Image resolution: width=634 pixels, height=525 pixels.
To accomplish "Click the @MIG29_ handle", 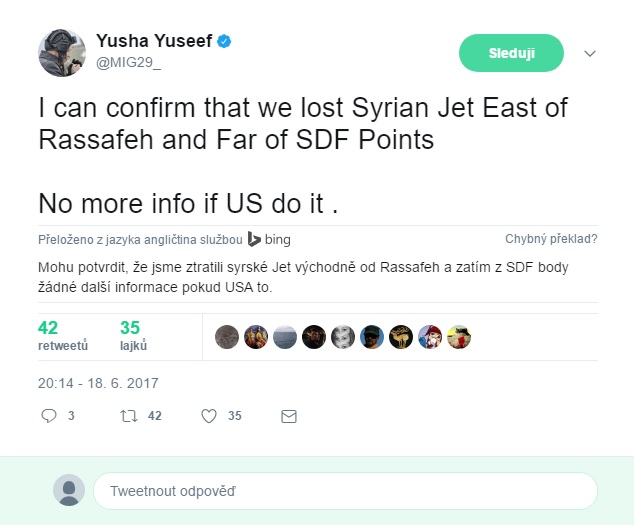I will 127,62.
